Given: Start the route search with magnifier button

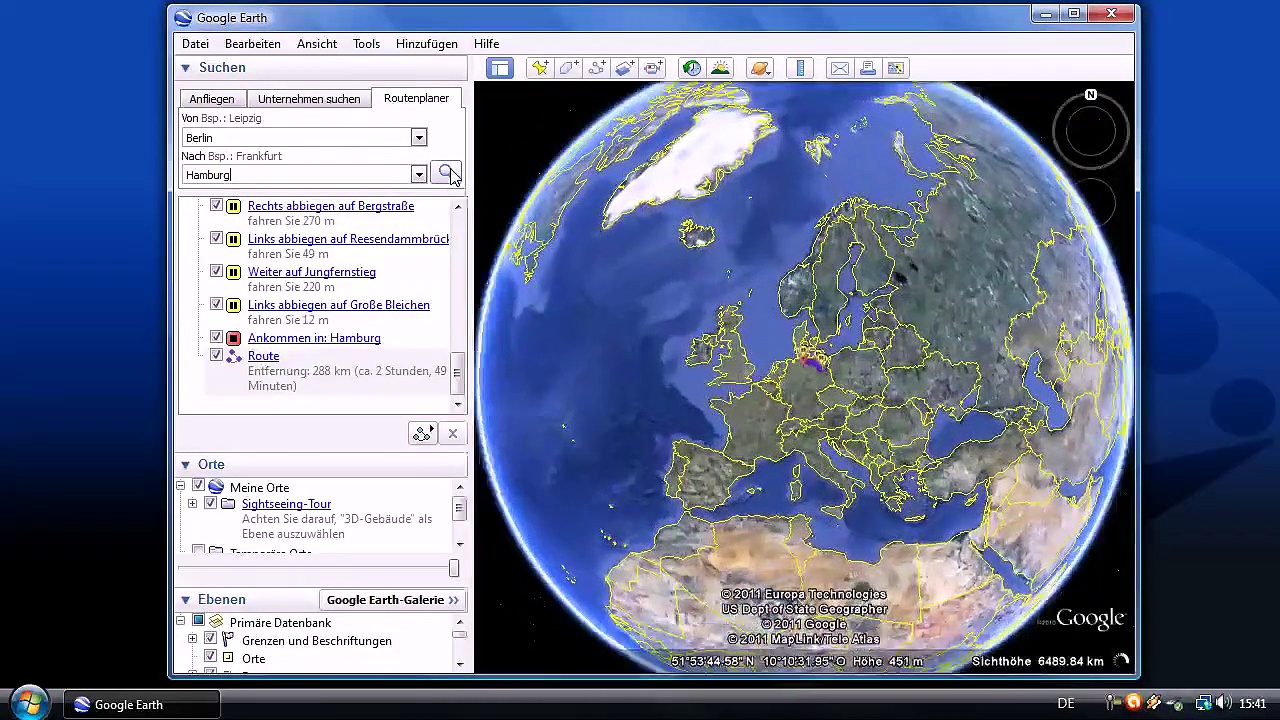Looking at the screenshot, I should 446,173.
